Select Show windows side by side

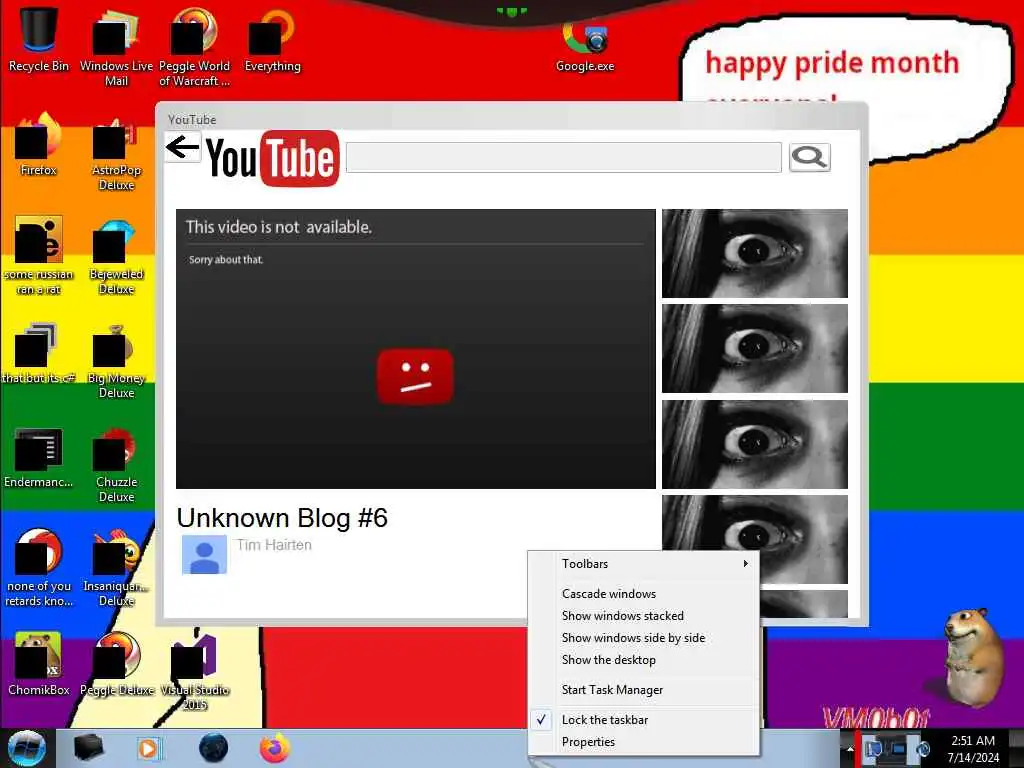tap(643, 638)
